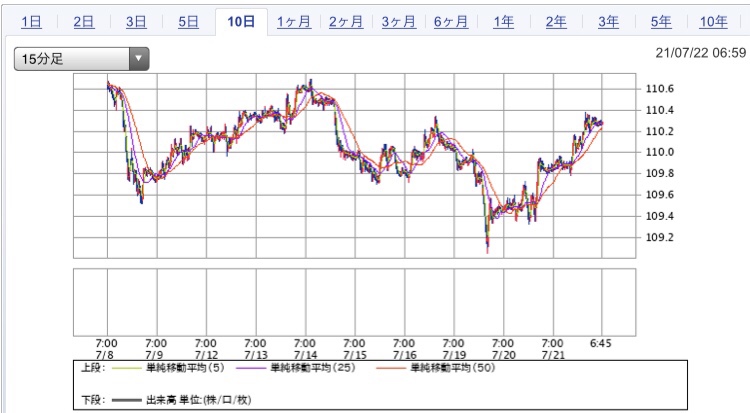Open the 15分足 interval dropdown
Viewport: 750px width, 413px height.
81,59
